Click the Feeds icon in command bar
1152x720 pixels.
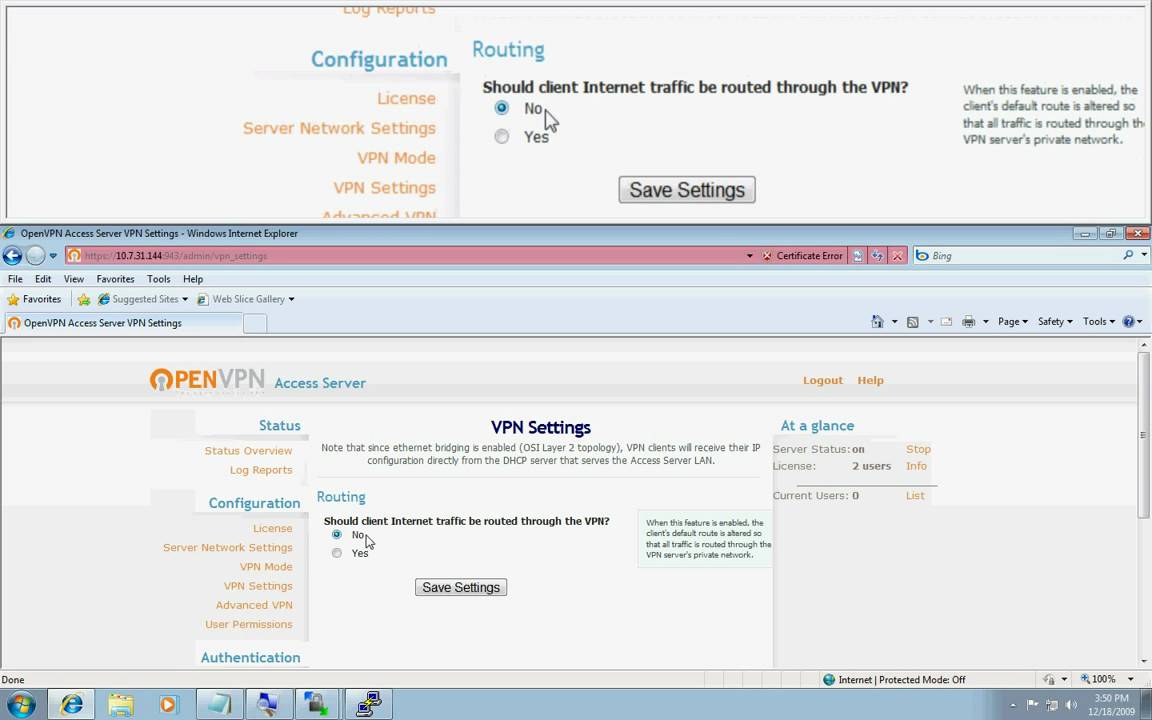pyautogui.click(x=912, y=321)
